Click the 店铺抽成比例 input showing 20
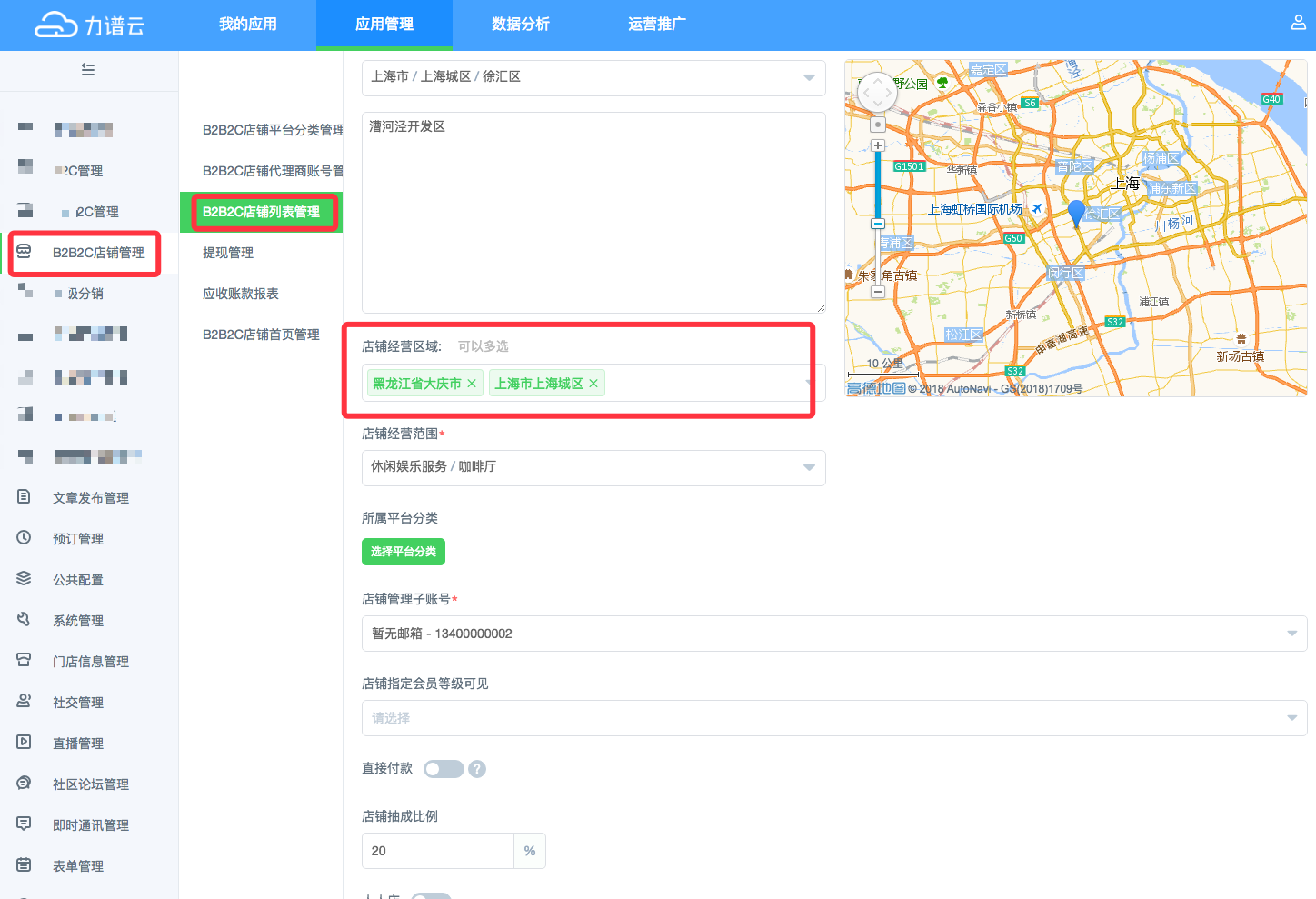Screen dimensions: 1316x899 438,851
